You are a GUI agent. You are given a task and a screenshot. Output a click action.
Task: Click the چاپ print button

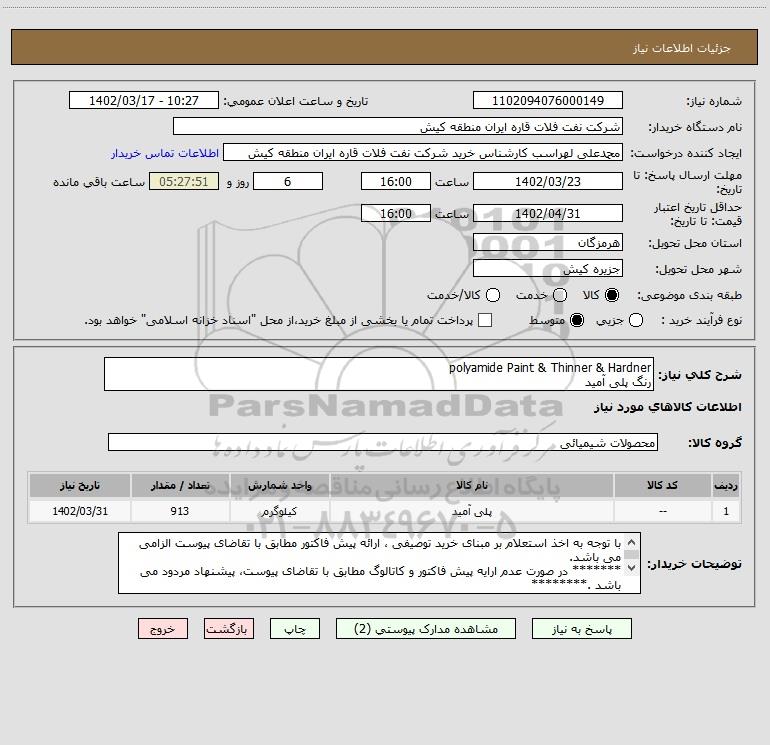point(295,629)
